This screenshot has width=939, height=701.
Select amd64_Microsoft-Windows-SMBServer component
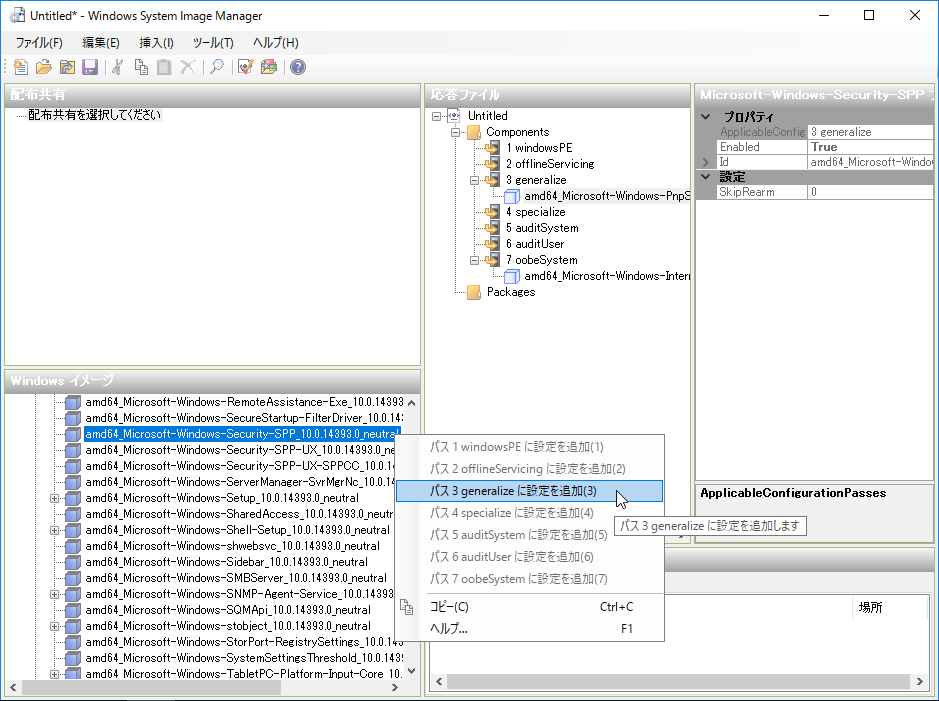point(236,578)
